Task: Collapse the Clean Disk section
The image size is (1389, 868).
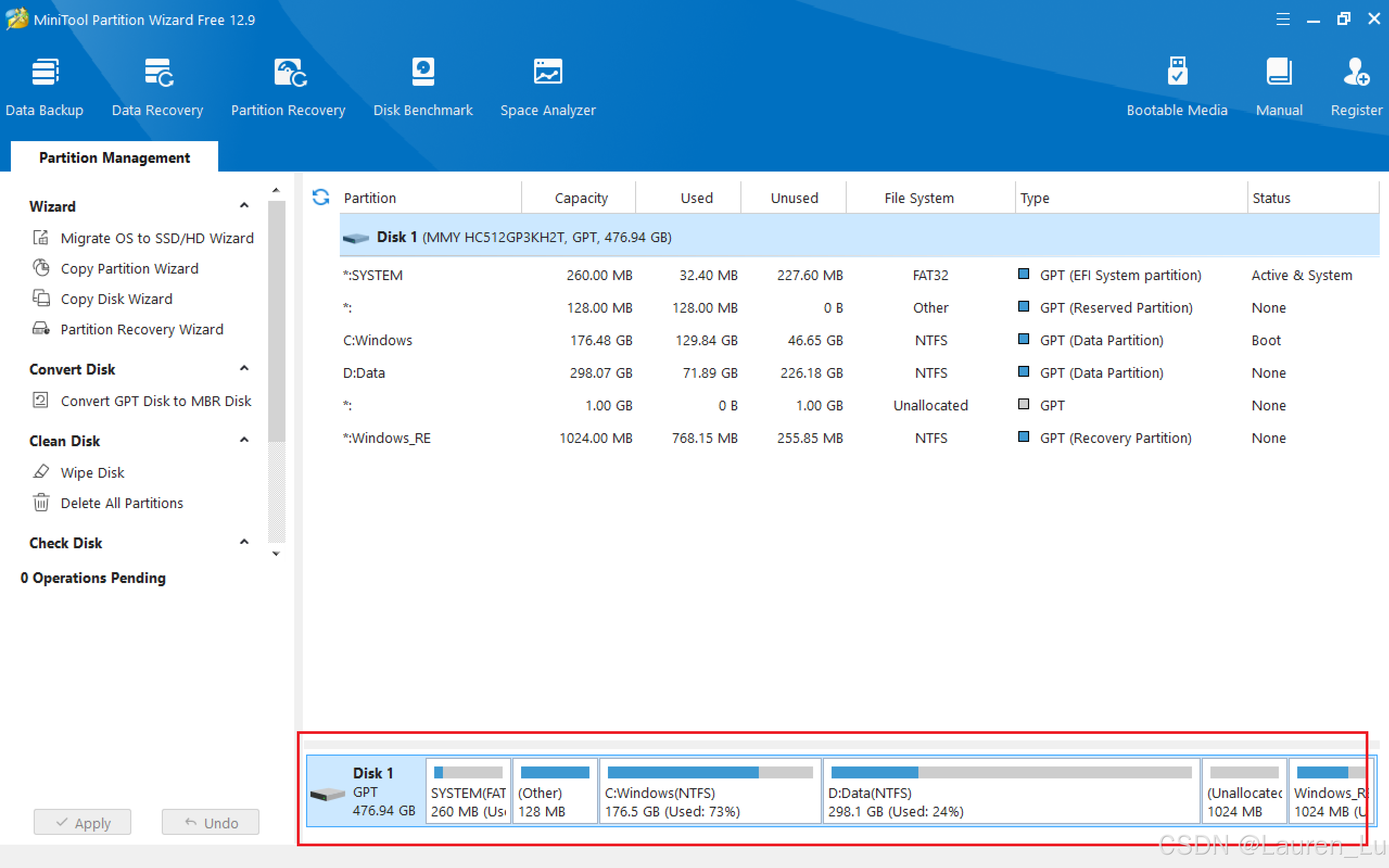Action: point(244,440)
